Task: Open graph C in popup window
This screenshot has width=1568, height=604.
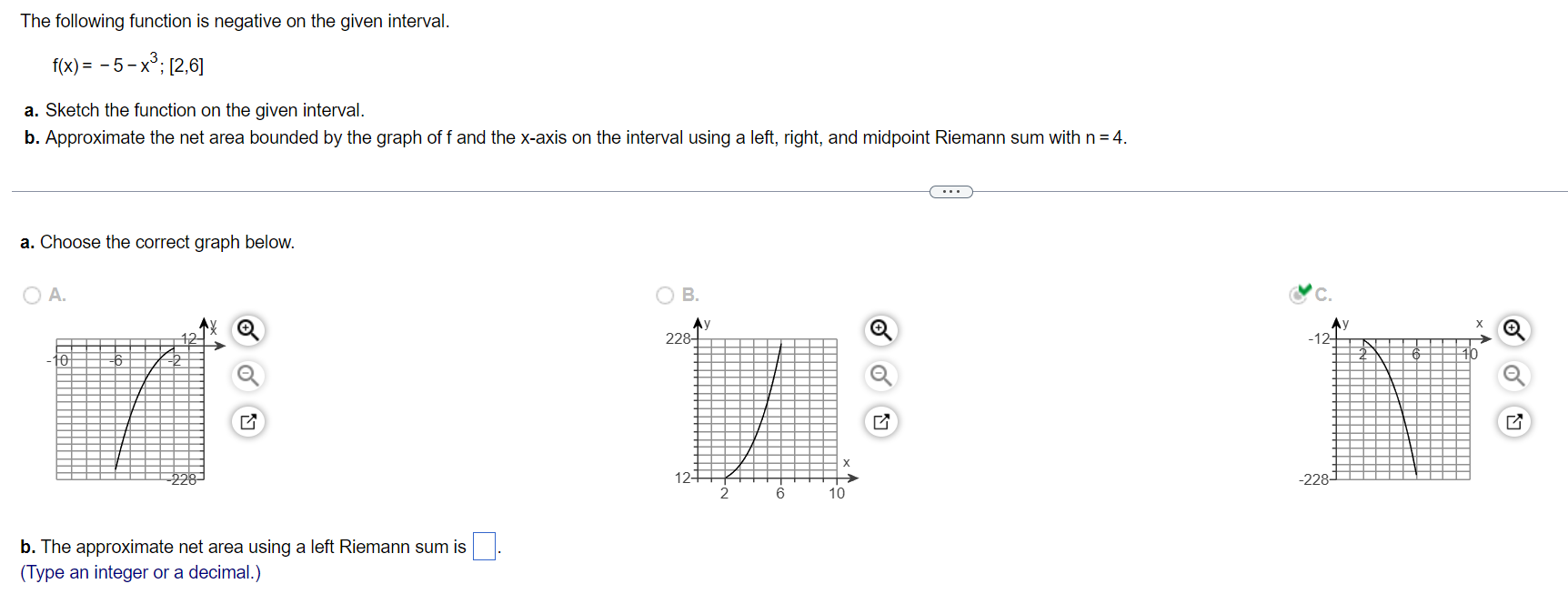Action: (x=1513, y=421)
